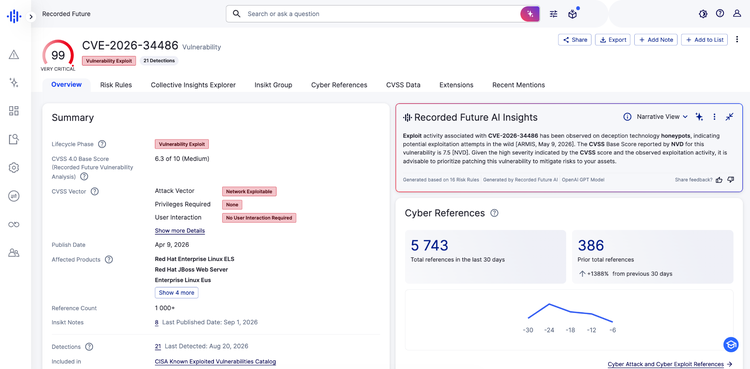
Task: Click the thumbs down feedback icon
Action: [730, 180]
